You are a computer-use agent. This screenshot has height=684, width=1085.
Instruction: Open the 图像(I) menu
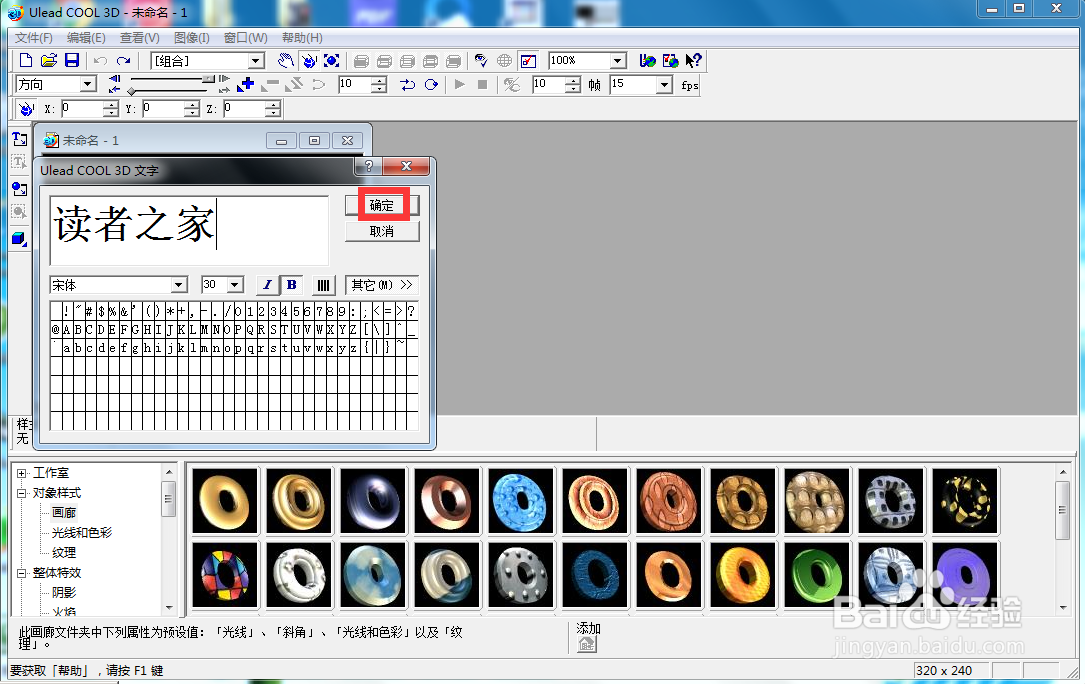[x=192, y=38]
